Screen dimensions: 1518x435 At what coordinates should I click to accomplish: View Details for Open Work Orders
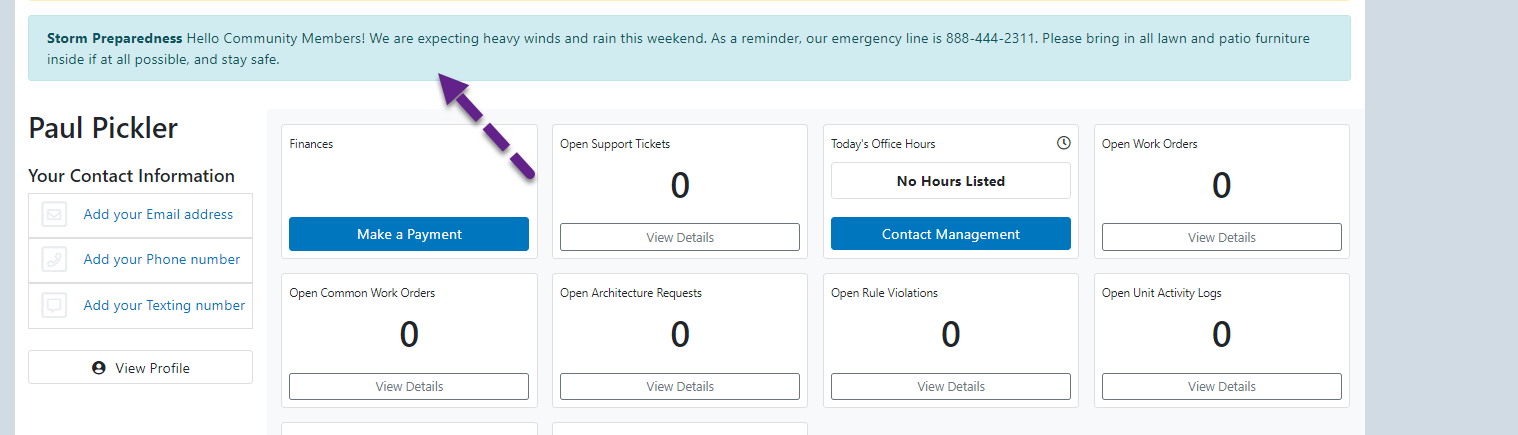tap(1222, 237)
